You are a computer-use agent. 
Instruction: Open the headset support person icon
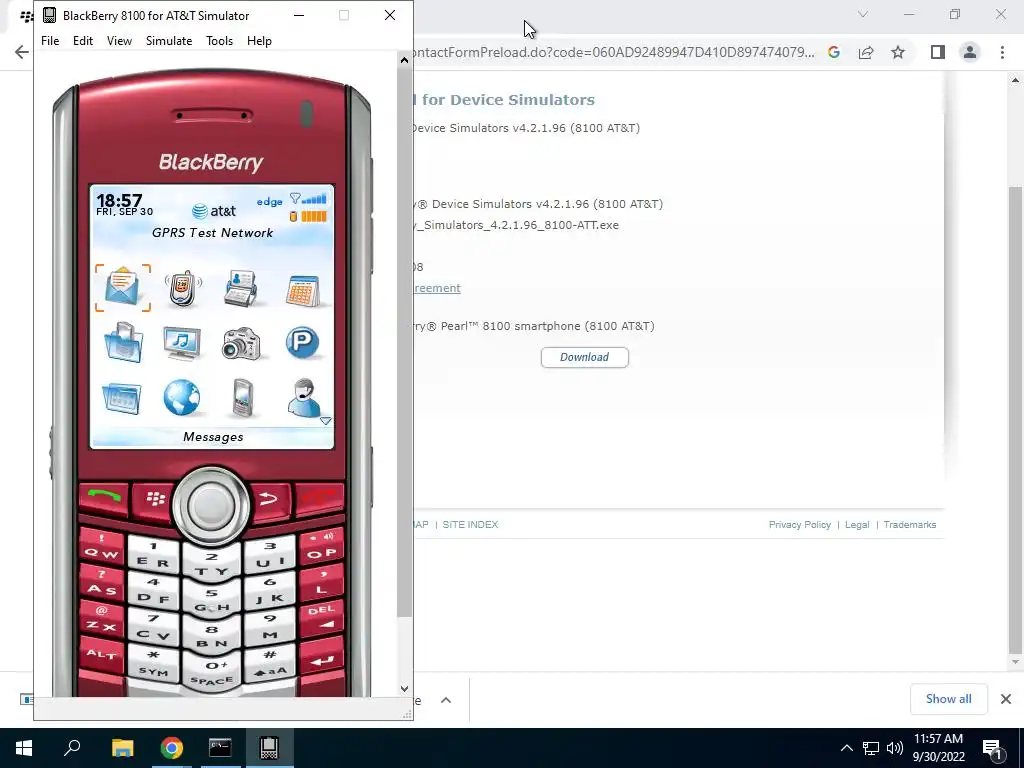(x=304, y=397)
